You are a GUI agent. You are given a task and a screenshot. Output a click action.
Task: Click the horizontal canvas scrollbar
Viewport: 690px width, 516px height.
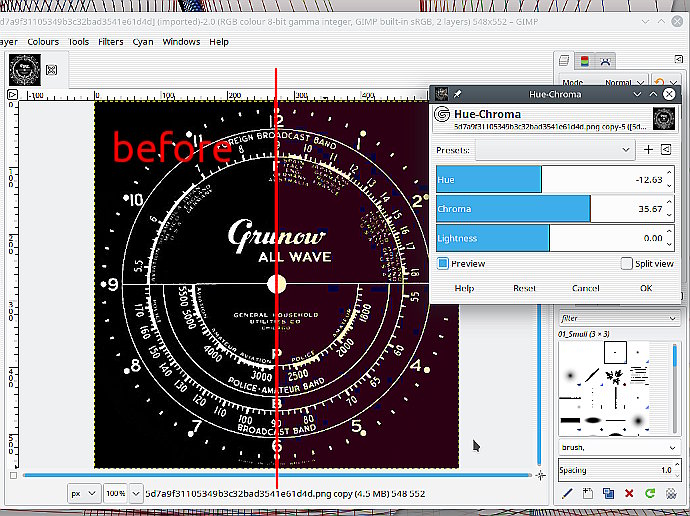(x=277, y=475)
